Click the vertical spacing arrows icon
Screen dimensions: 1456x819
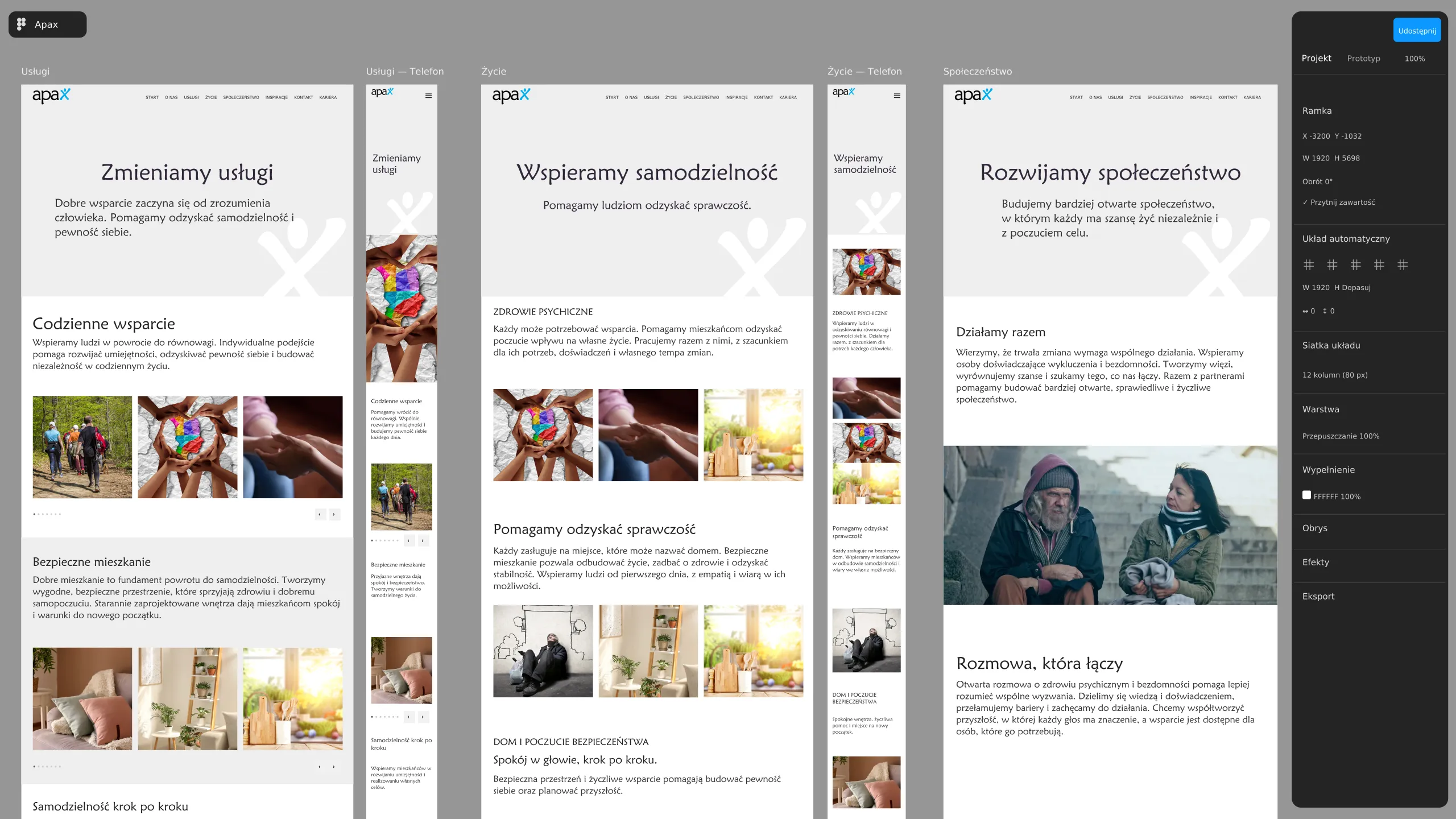(1325, 311)
